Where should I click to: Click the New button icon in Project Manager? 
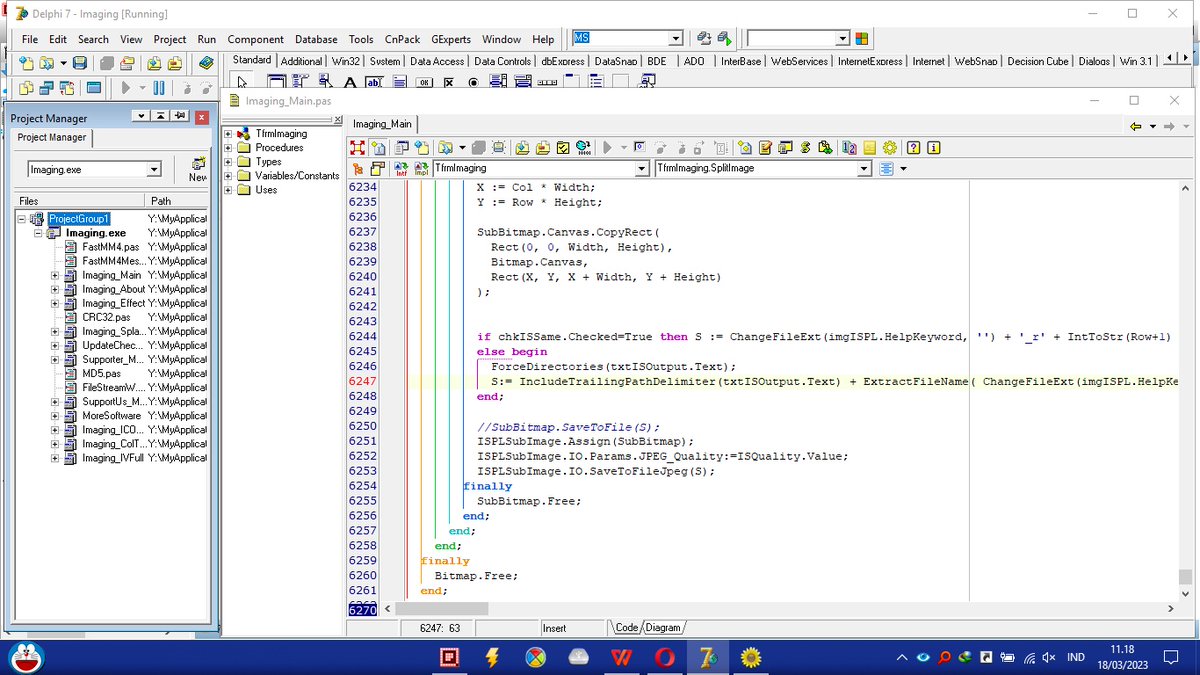click(x=198, y=169)
